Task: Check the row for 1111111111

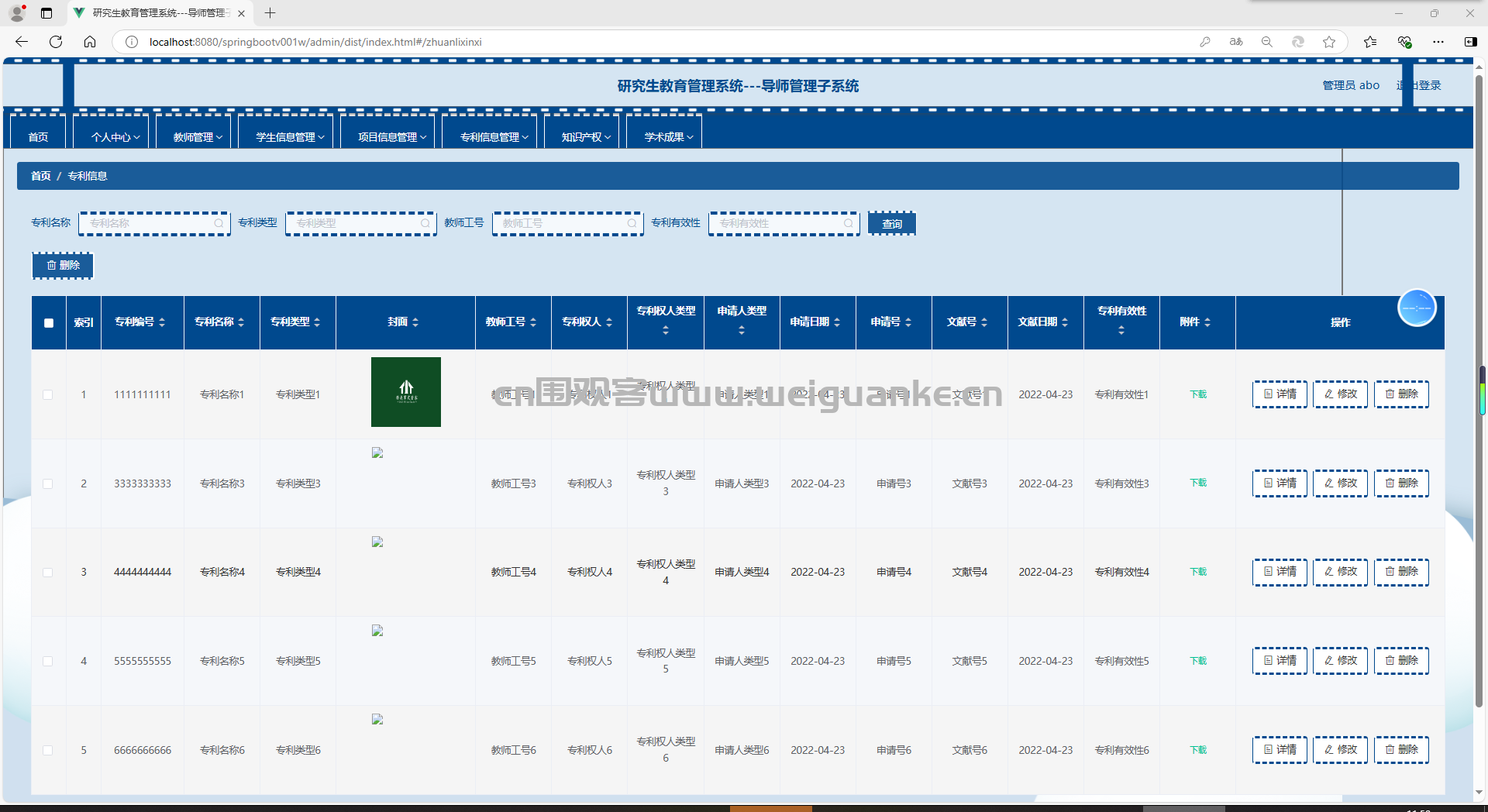Action: (48, 394)
